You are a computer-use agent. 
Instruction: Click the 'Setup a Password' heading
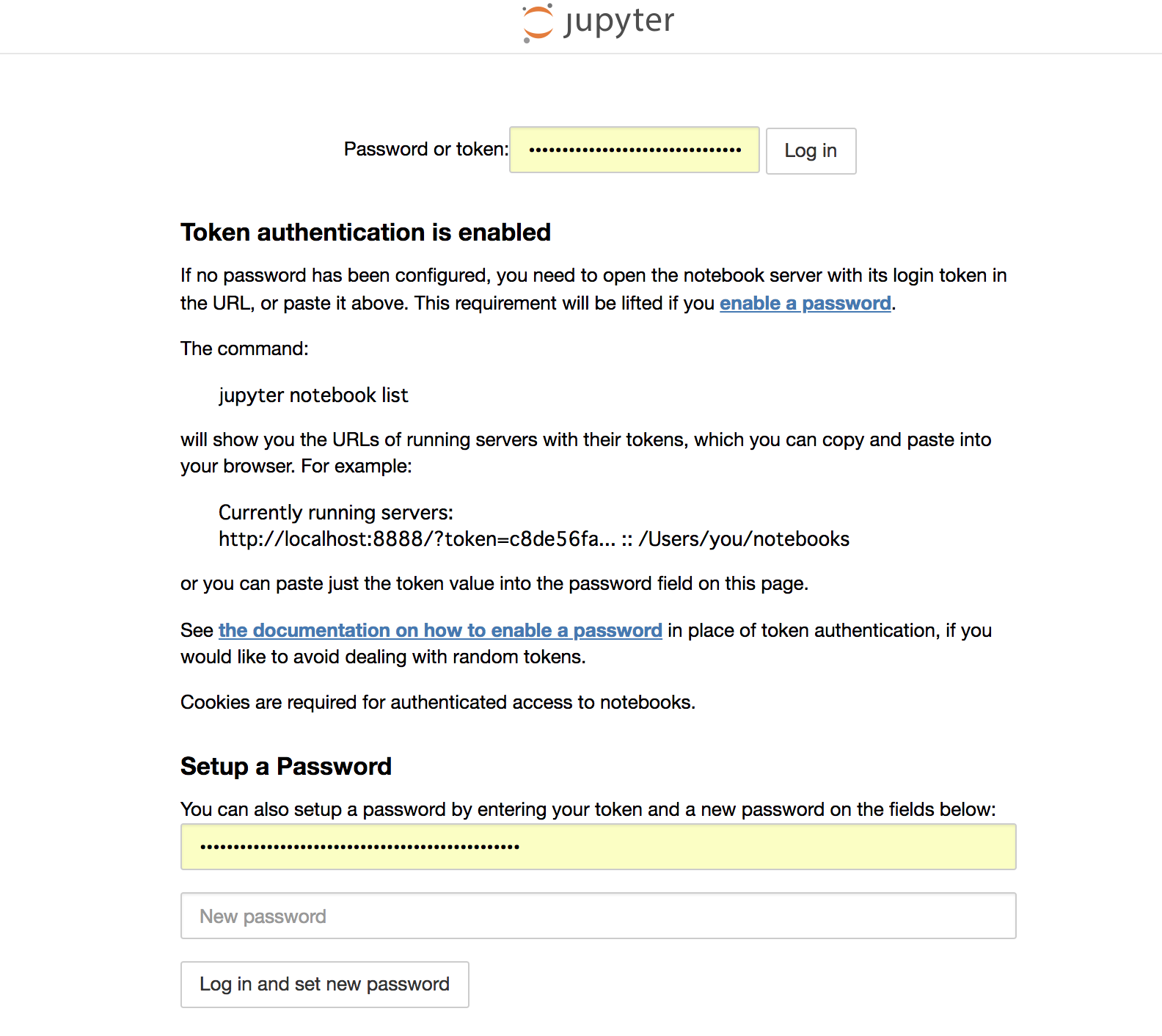point(286,767)
